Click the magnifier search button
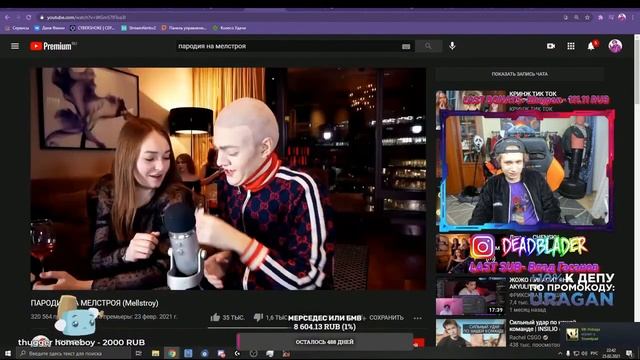The width and height of the screenshot is (640, 360). point(428,46)
